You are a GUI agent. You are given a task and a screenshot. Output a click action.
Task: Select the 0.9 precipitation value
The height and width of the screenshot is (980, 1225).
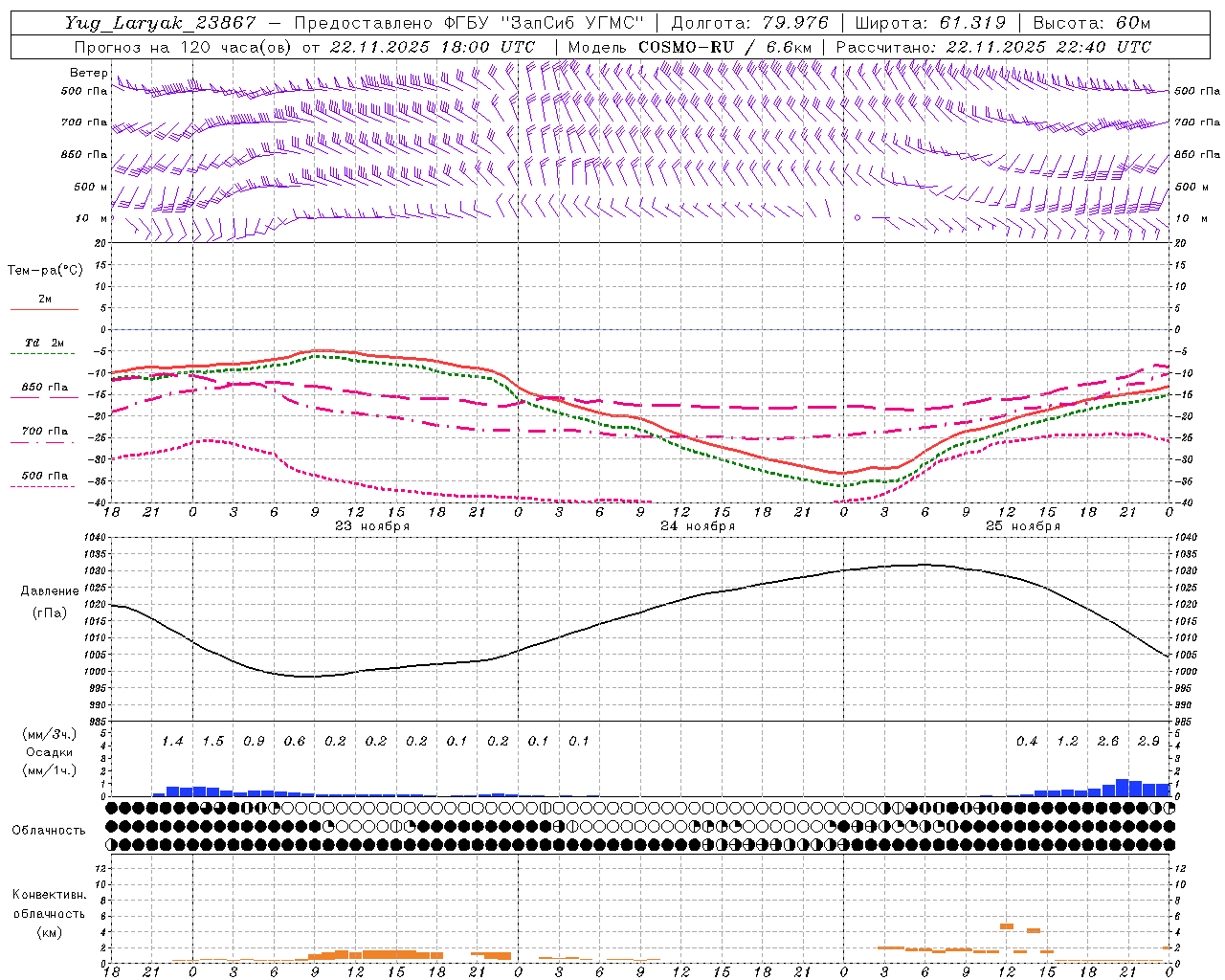pos(254,742)
